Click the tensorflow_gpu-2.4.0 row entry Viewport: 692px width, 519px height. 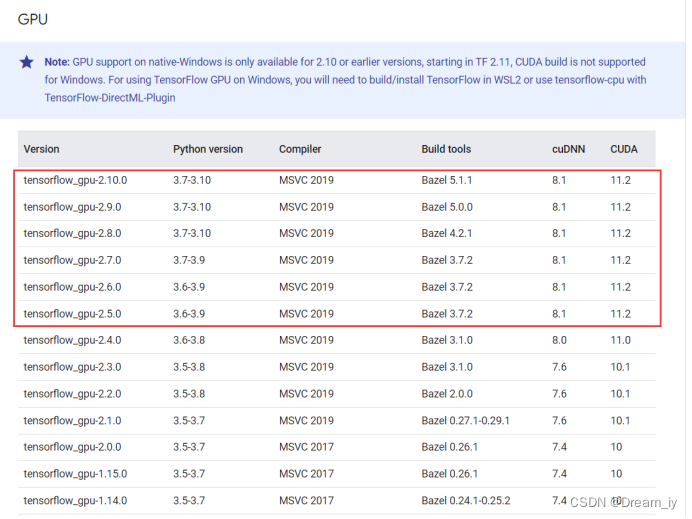pos(73,340)
